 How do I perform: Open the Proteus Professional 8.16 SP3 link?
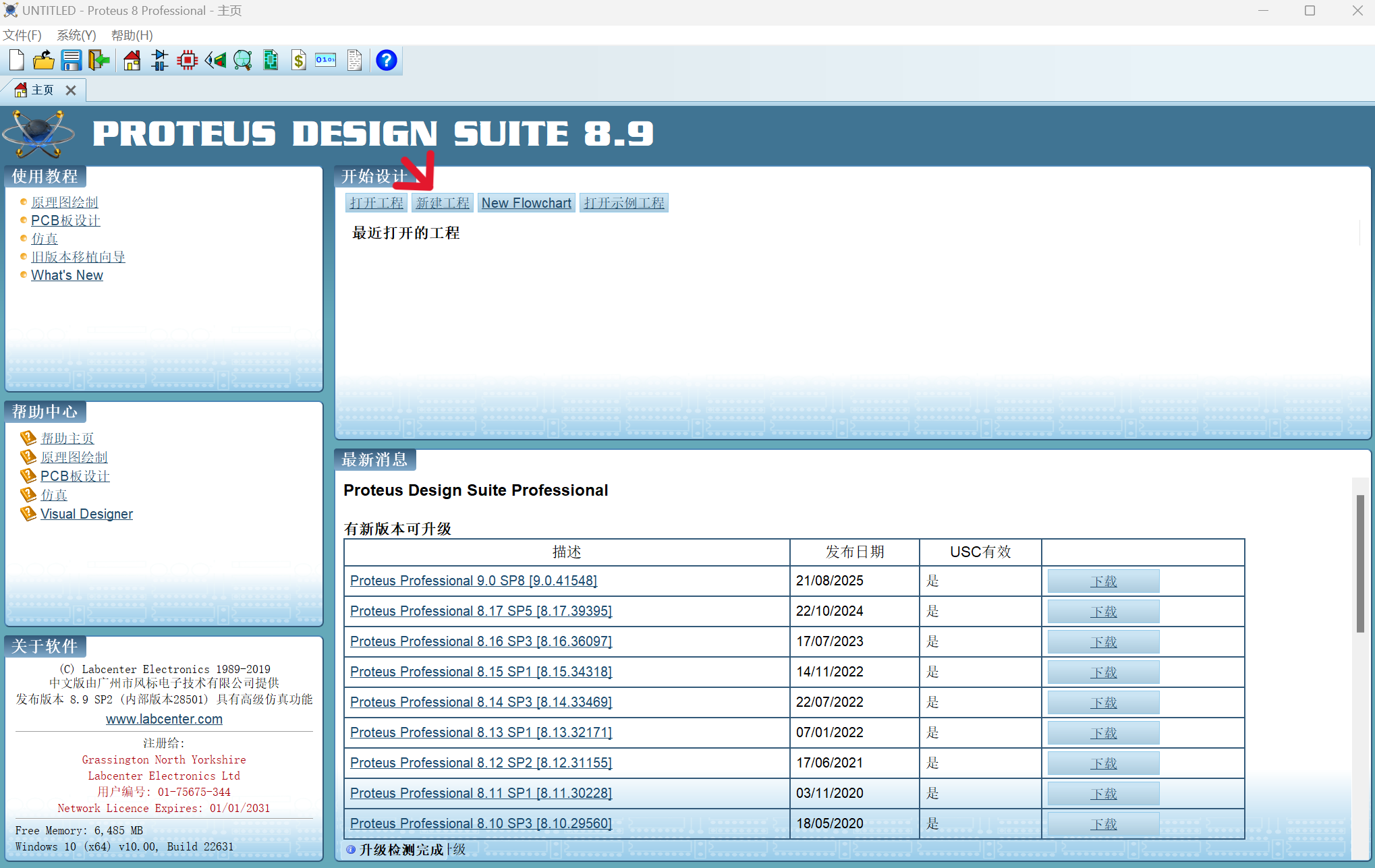coord(481,641)
